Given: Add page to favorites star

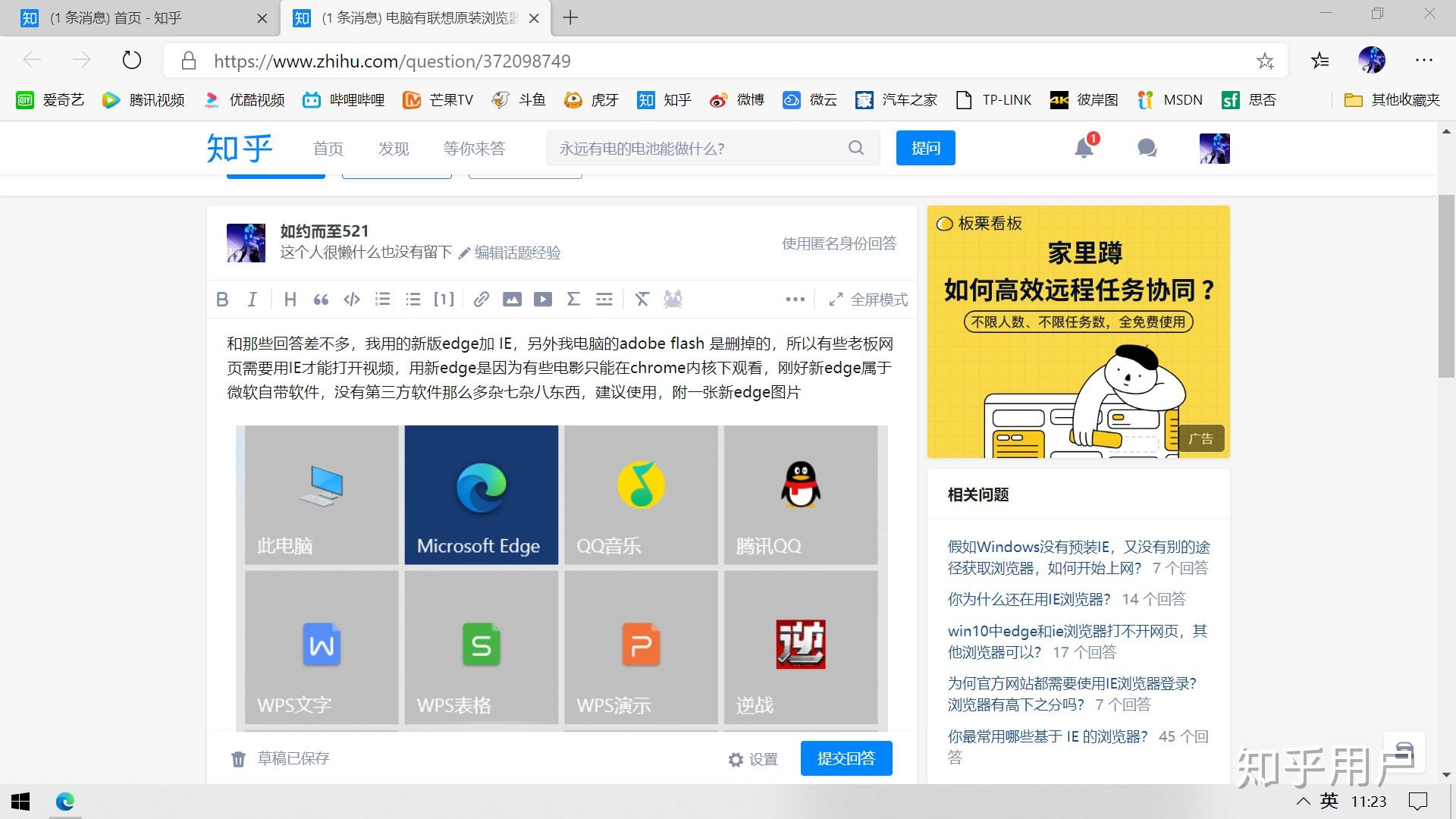Looking at the screenshot, I should [x=1265, y=61].
